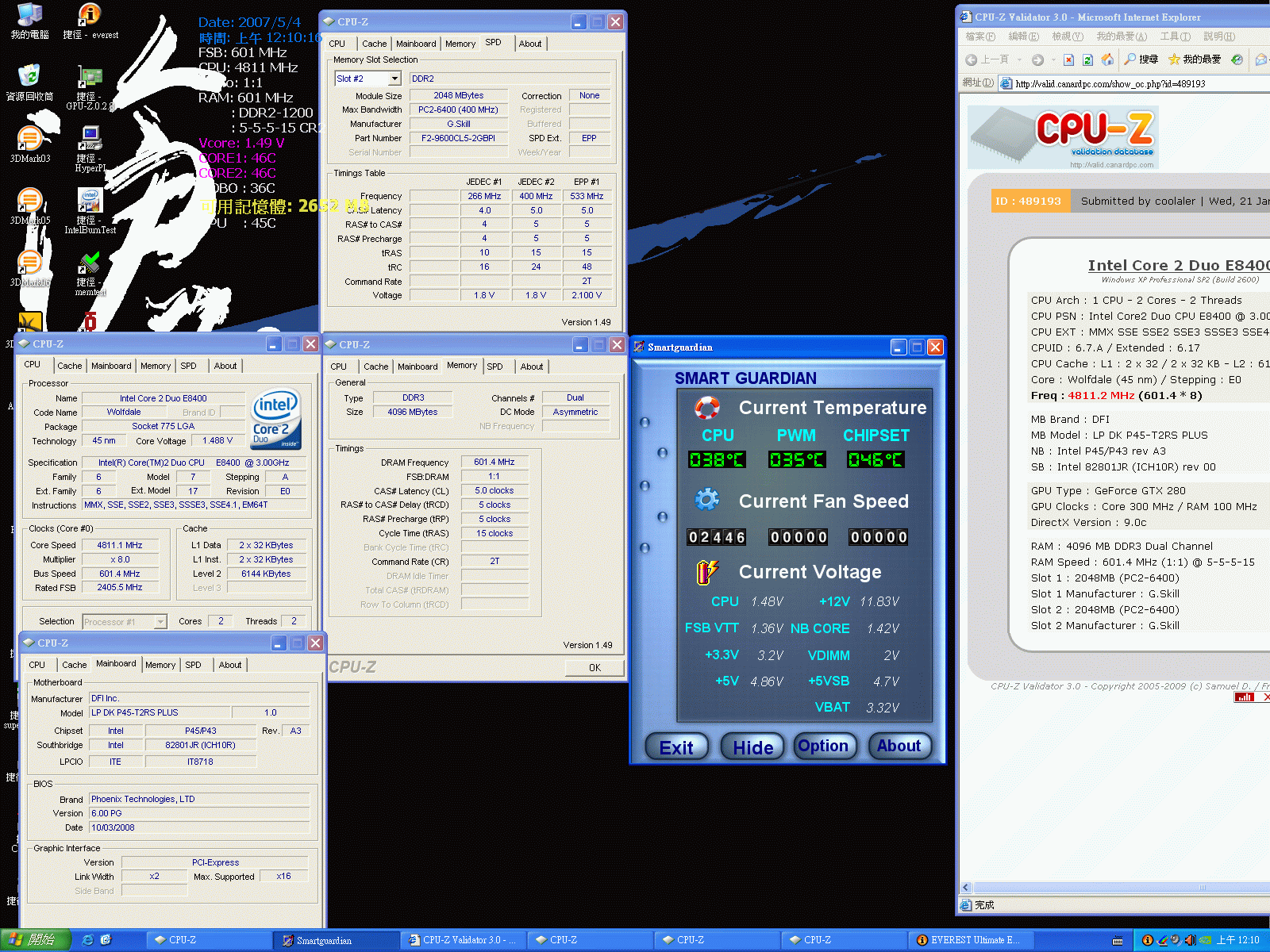Click the volume speaker tray icon

[x=1190, y=940]
